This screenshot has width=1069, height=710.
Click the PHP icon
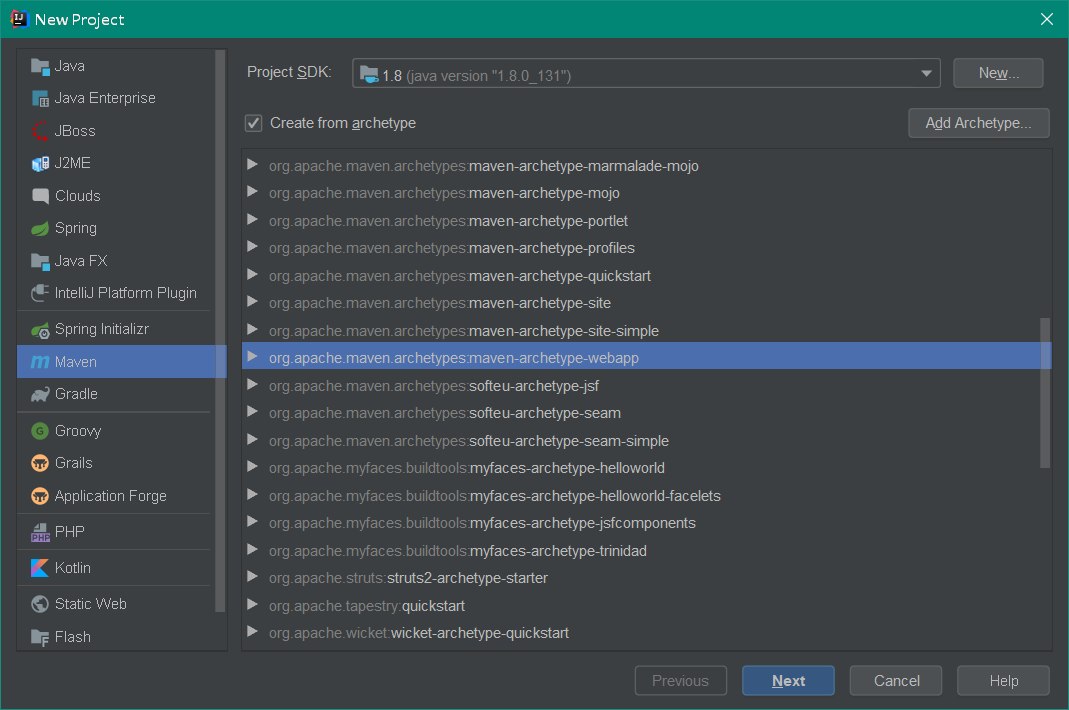pos(40,533)
